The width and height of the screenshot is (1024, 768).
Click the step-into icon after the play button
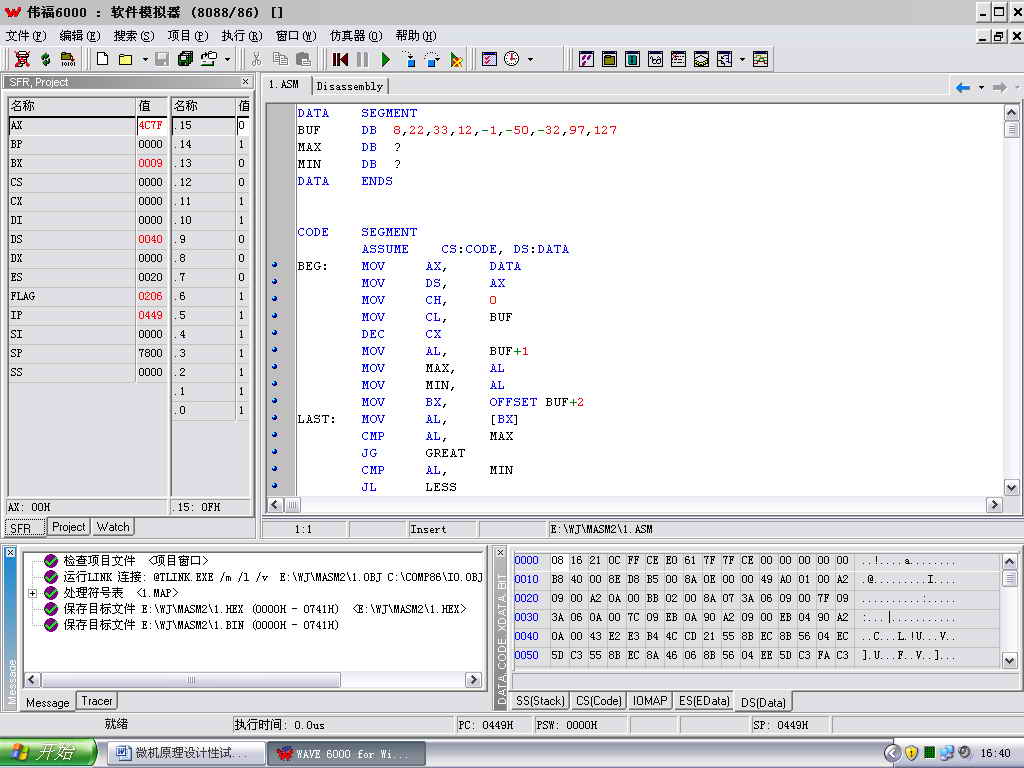409,59
